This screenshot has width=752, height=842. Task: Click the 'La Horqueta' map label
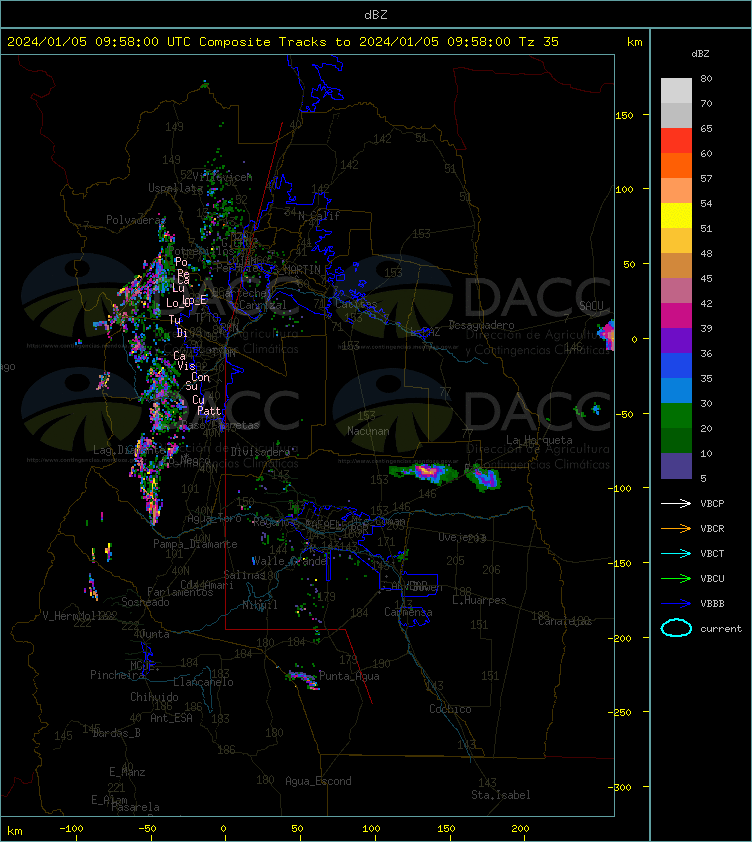click(x=539, y=440)
